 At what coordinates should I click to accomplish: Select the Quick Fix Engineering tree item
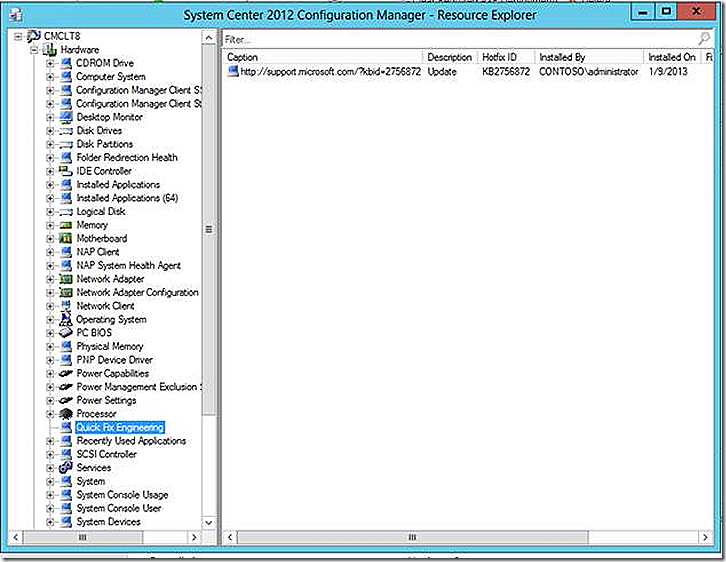click(x=120, y=427)
